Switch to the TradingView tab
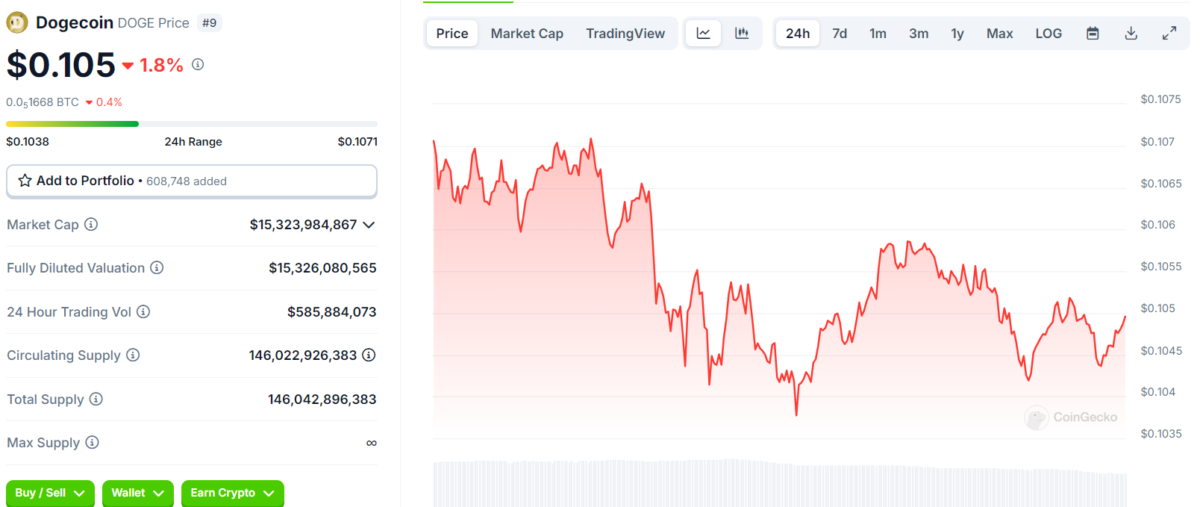 pos(625,33)
